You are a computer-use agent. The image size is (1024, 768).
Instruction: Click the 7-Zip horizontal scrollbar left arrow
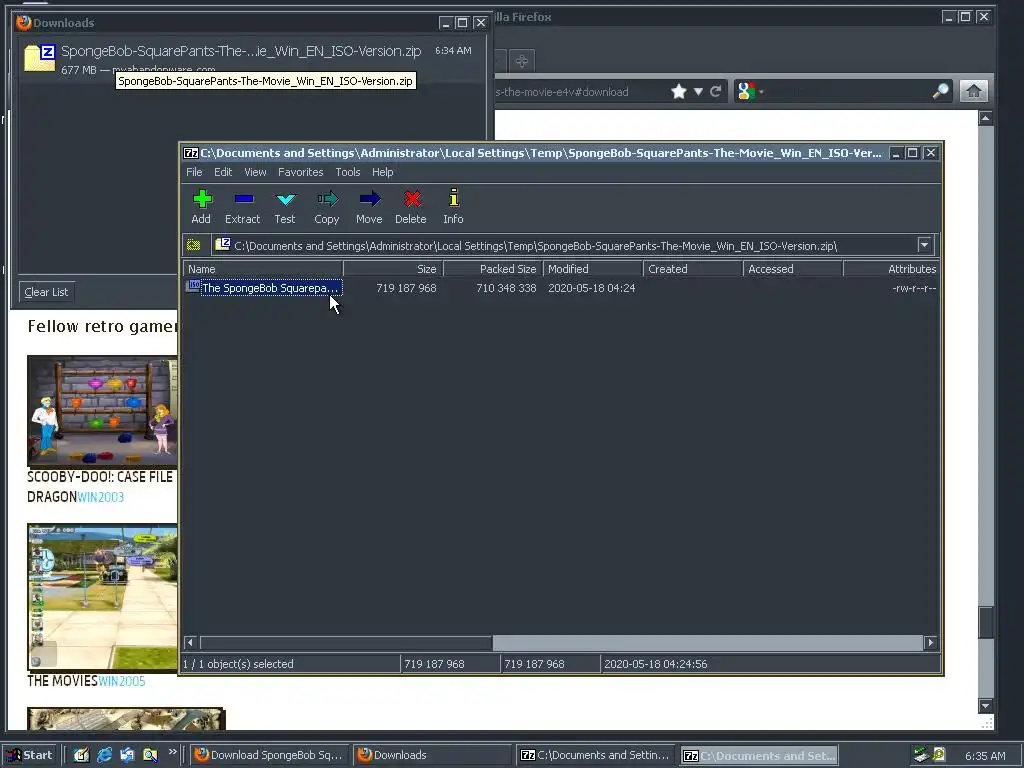click(x=190, y=643)
